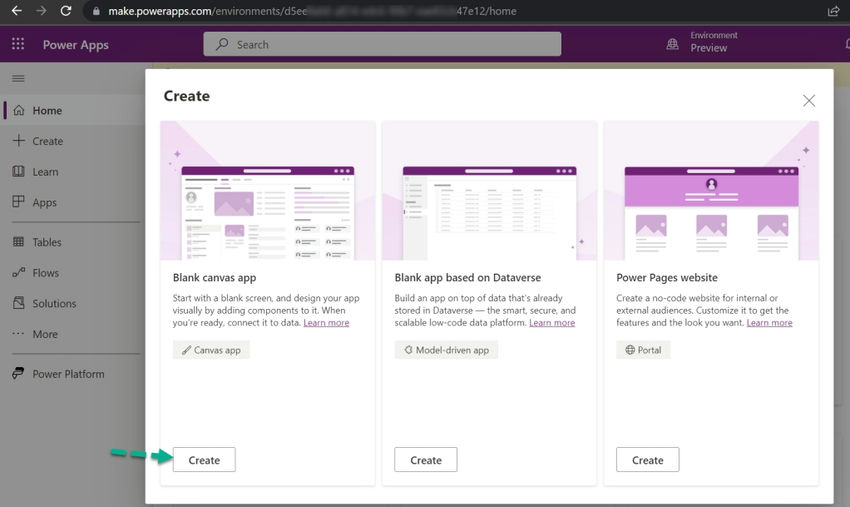850x507 pixels.
Task: Click the Power Pages website preview image
Action: [711, 191]
